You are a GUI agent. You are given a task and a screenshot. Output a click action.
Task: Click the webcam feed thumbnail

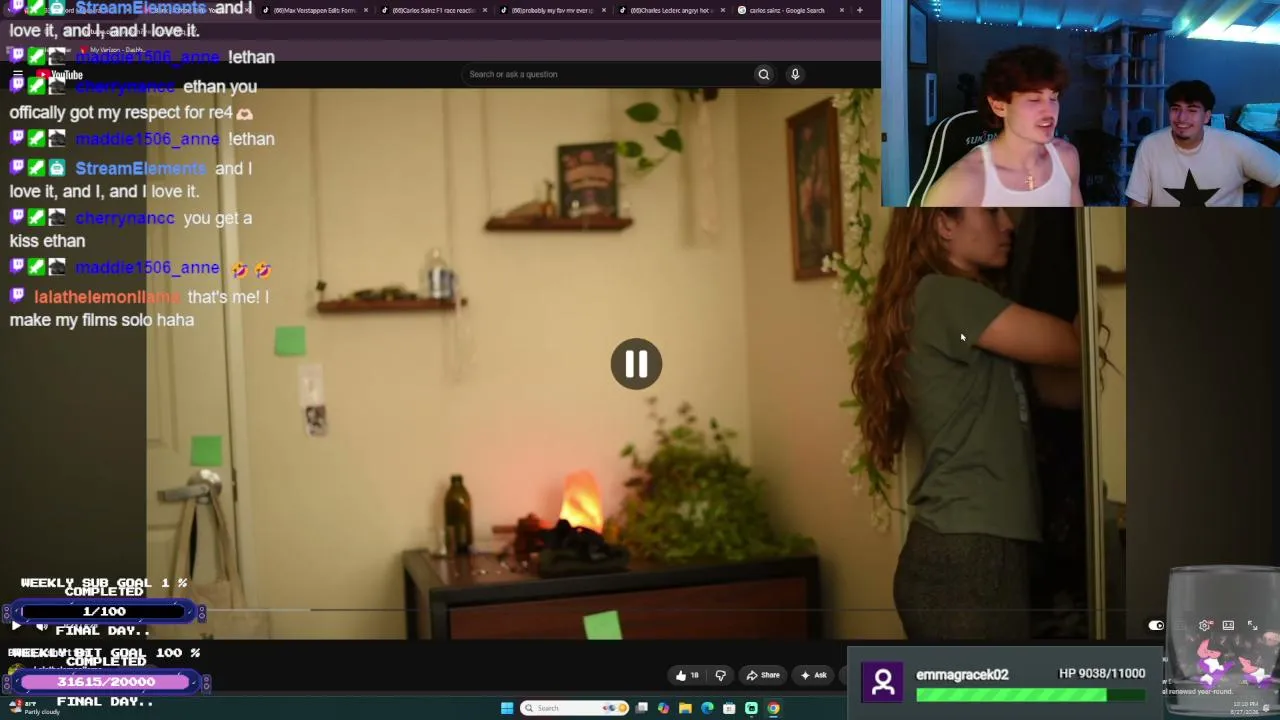coord(1081,103)
